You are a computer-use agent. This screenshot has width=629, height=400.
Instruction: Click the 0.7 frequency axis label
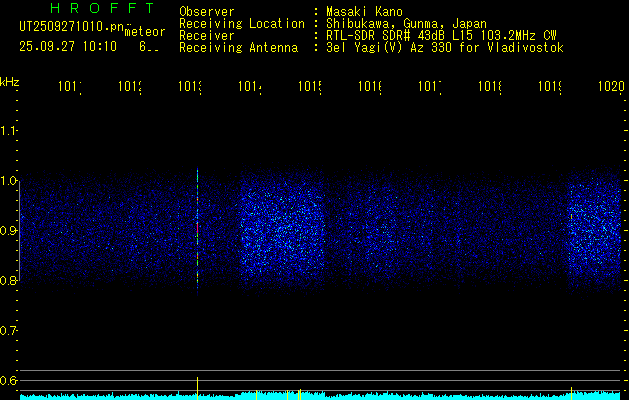click(x=8, y=331)
